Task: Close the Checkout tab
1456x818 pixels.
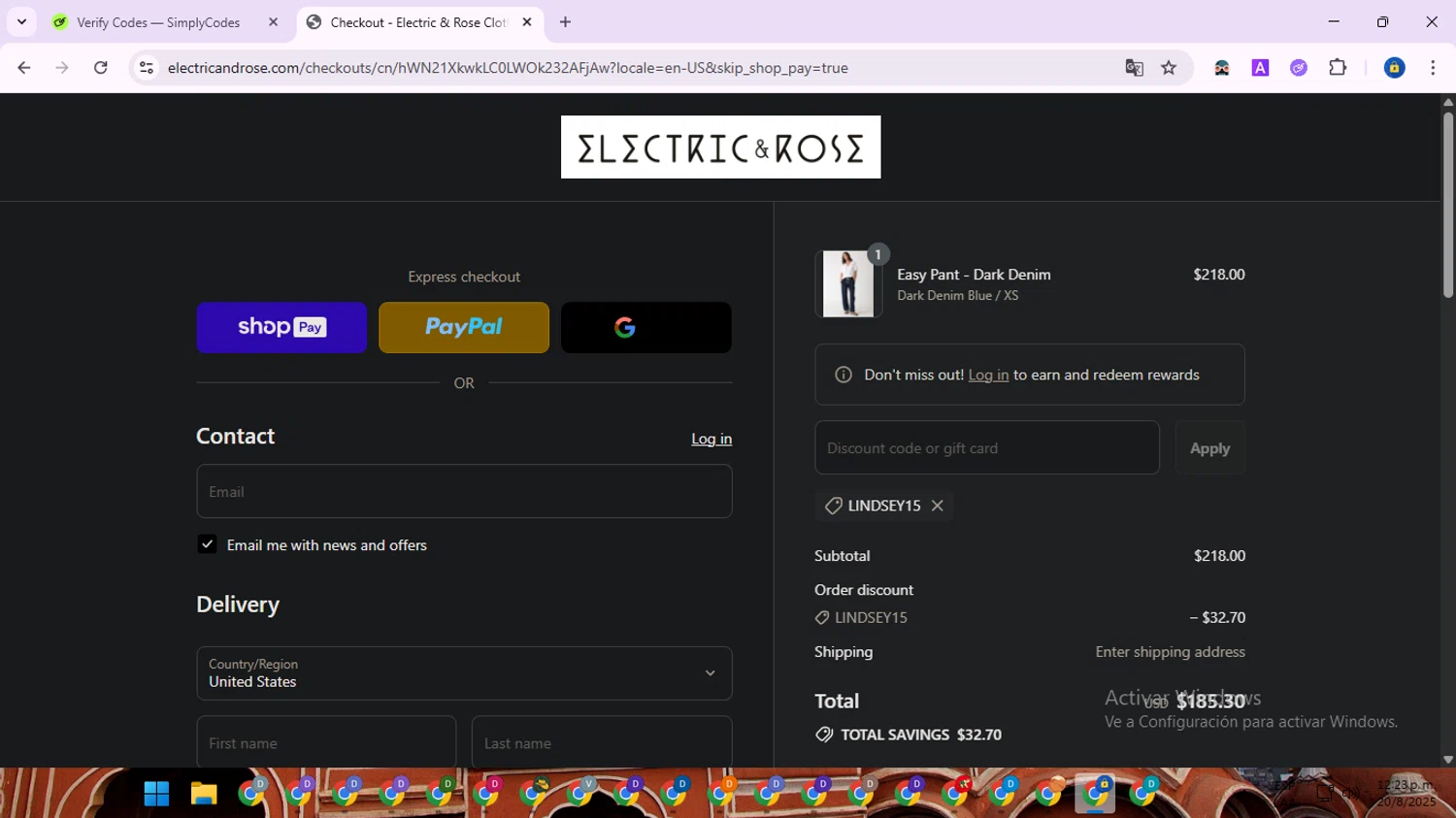Action: click(527, 22)
